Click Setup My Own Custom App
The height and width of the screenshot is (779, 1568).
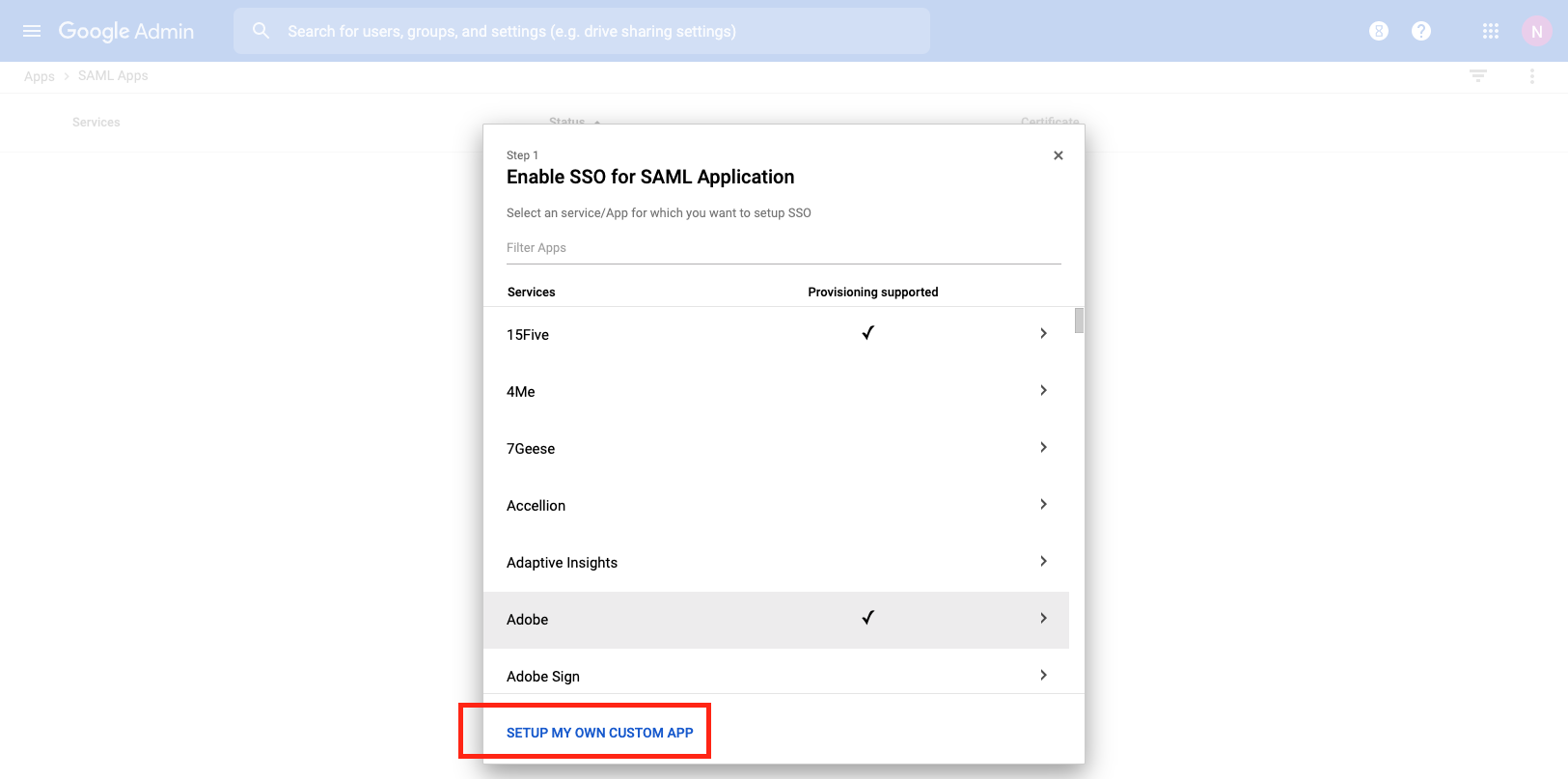600,733
